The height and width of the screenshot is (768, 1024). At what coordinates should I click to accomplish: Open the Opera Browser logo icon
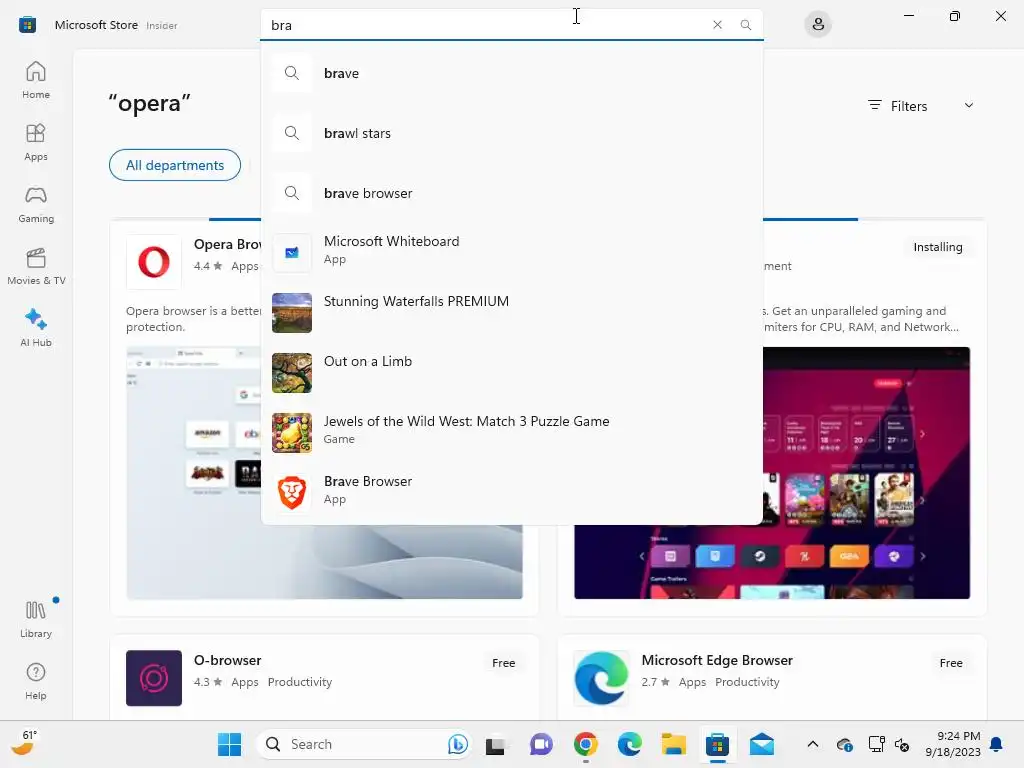coord(153,262)
